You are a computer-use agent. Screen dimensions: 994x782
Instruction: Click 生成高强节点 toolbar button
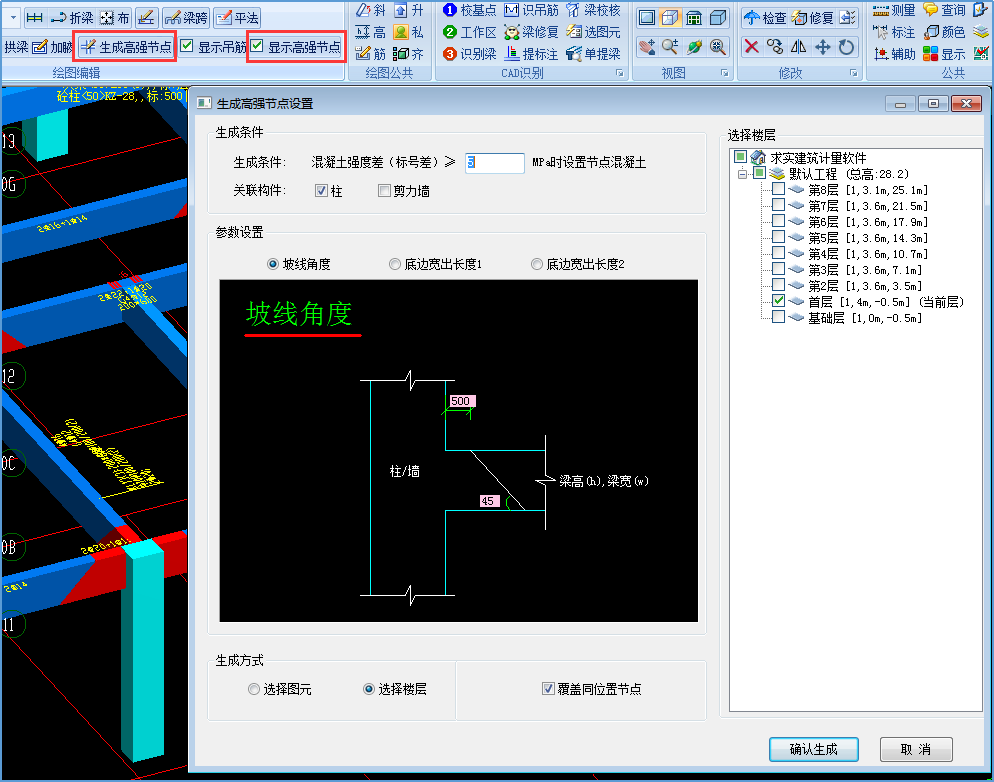(126, 47)
